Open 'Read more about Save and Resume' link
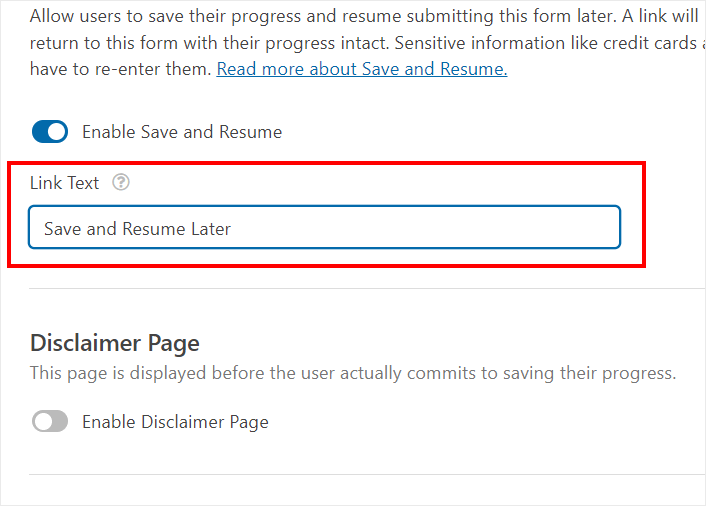The height and width of the screenshot is (506, 706). [362, 69]
